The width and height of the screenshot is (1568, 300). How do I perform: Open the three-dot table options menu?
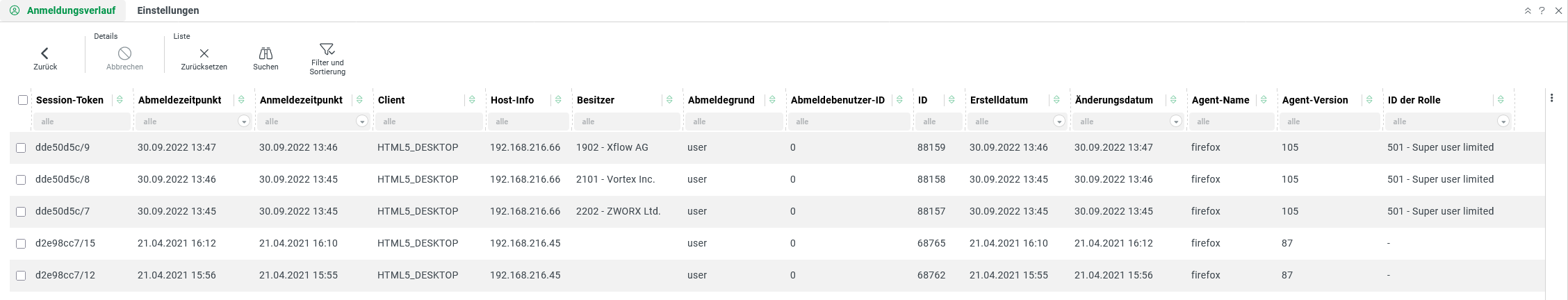1551,99
